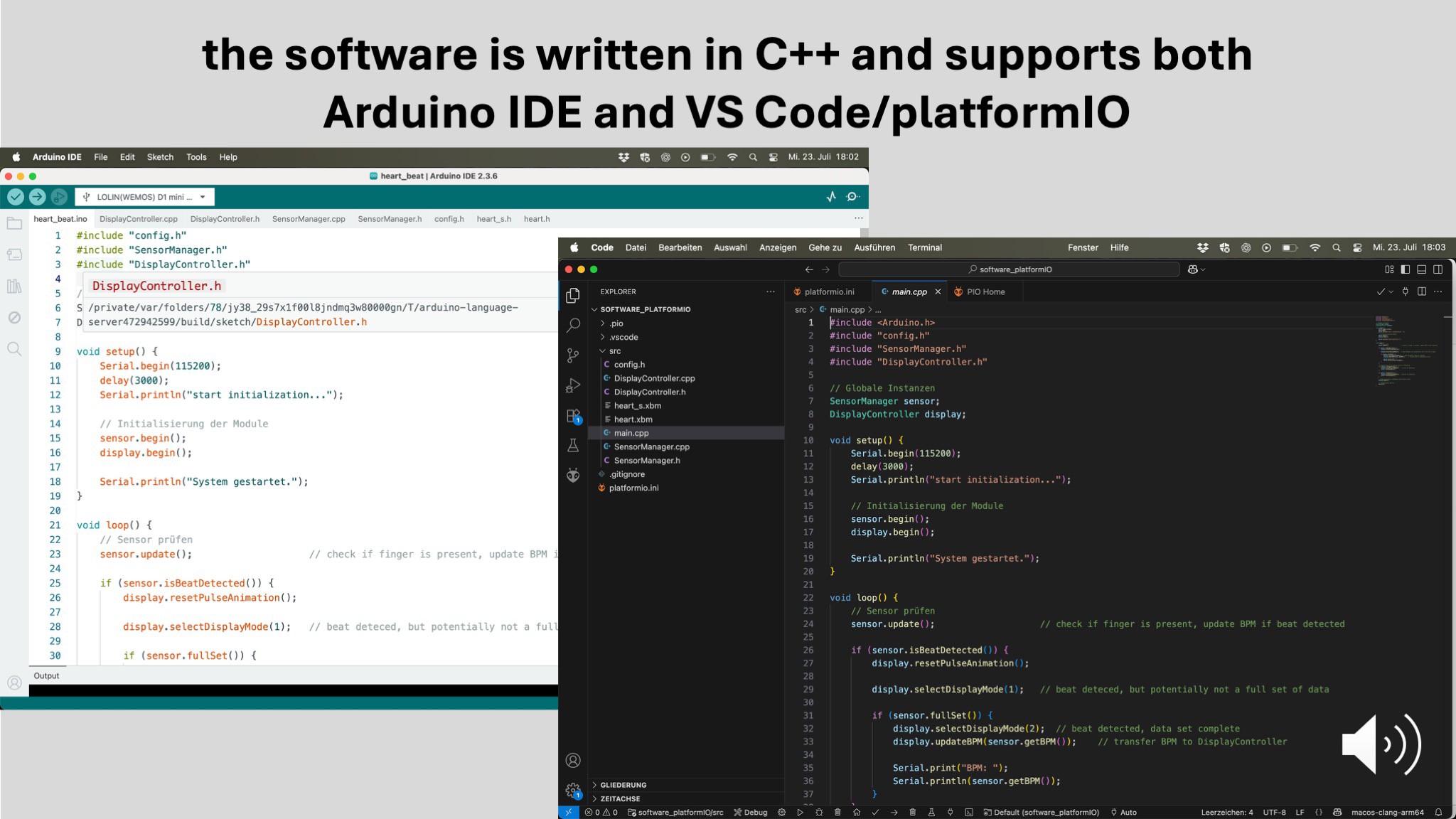The width and height of the screenshot is (1456, 819).
Task: Open the VS Code Search sidebar icon
Action: [573, 326]
